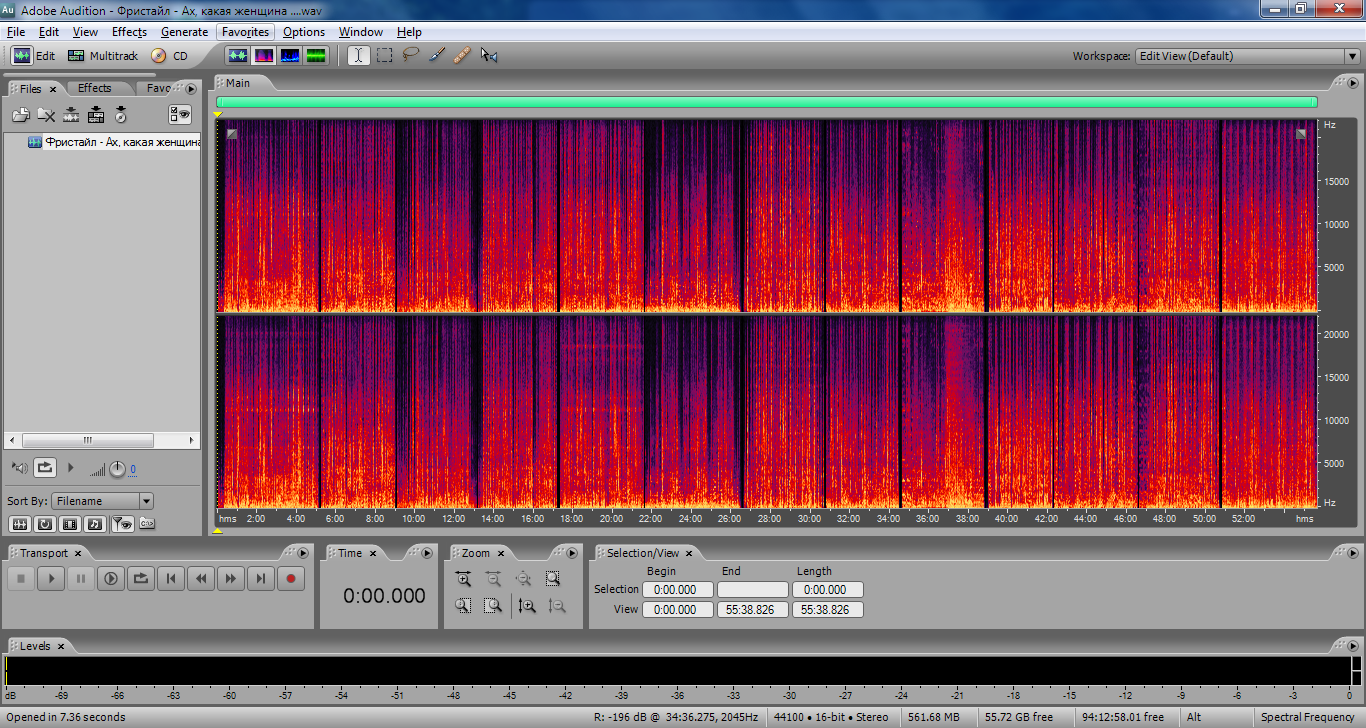Select the Scrub tool
This screenshot has width=1366, height=728.
point(488,56)
